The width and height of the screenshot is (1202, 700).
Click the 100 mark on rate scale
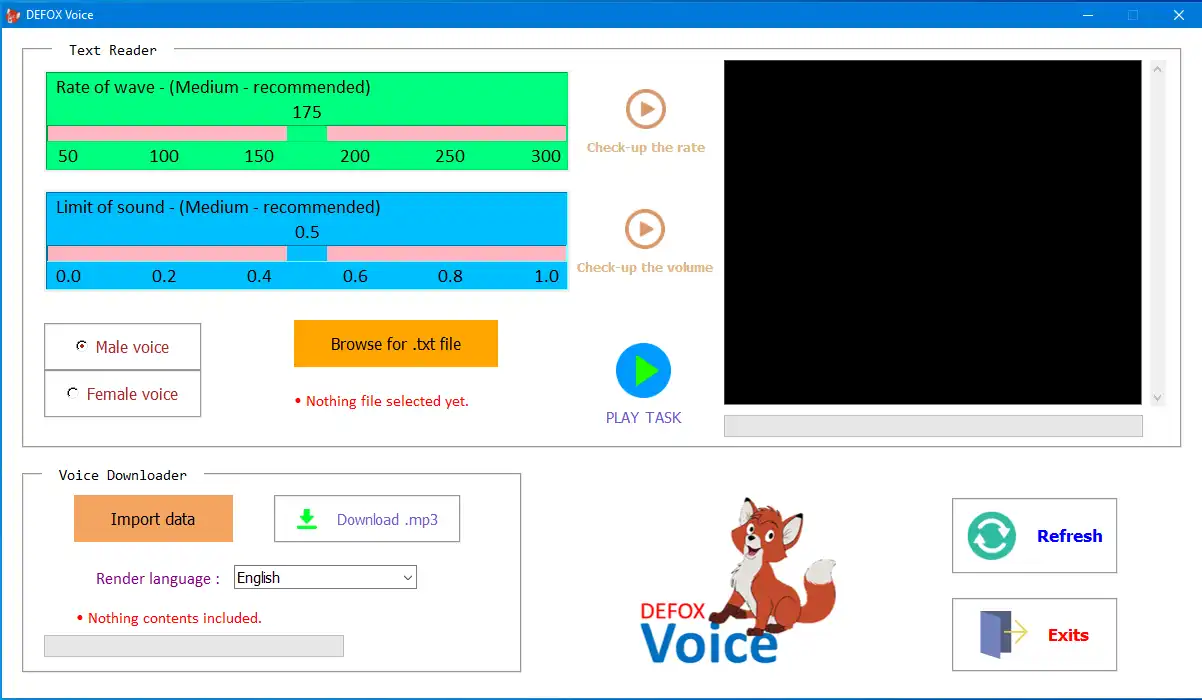pos(164,156)
